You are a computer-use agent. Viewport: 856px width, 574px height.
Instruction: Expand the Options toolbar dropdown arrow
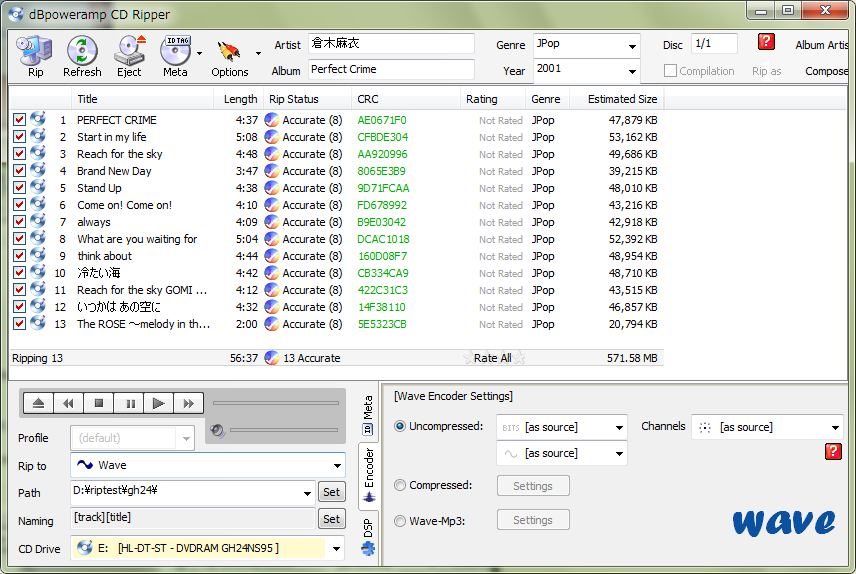point(258,54)
